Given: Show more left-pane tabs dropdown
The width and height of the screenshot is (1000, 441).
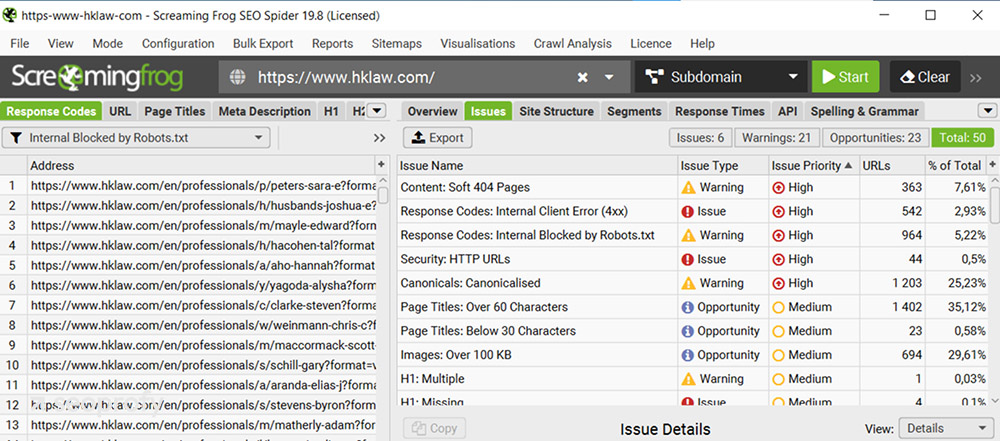Looking at the screenshot, I should click(378, 111).
